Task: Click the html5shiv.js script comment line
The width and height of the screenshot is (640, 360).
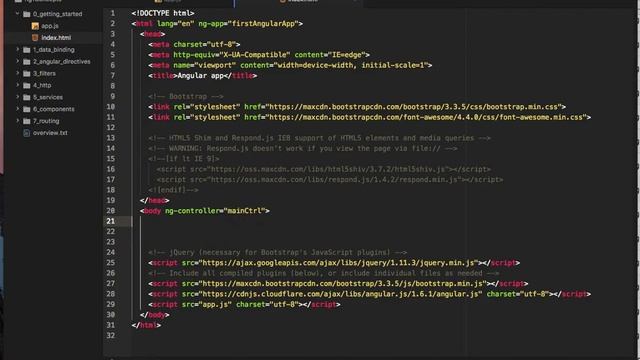Action: 324,169
